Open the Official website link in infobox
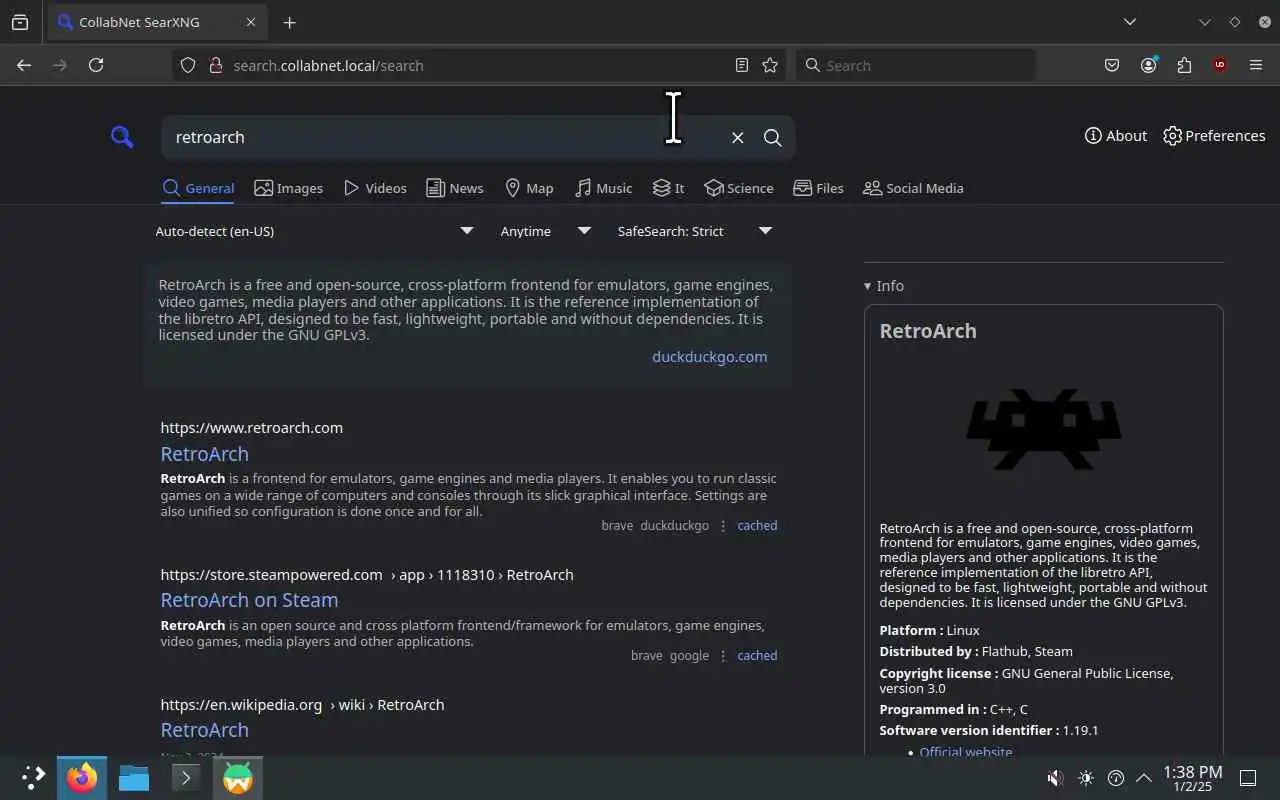 [965, 752]
